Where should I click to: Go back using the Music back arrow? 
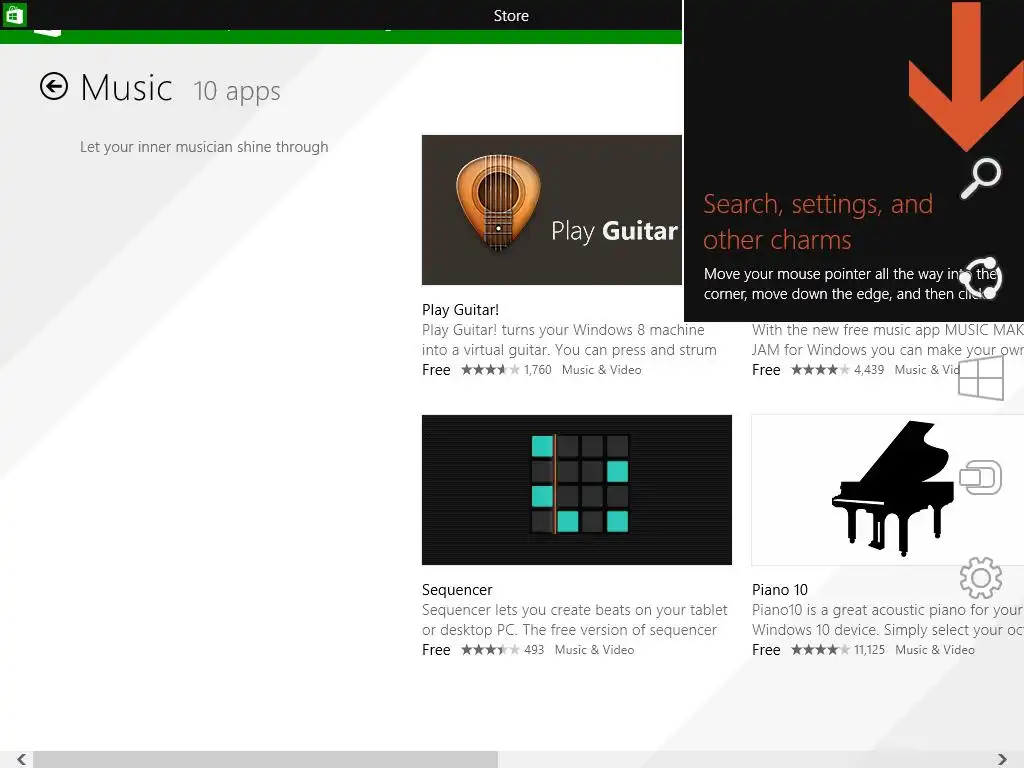click(54, 86)
